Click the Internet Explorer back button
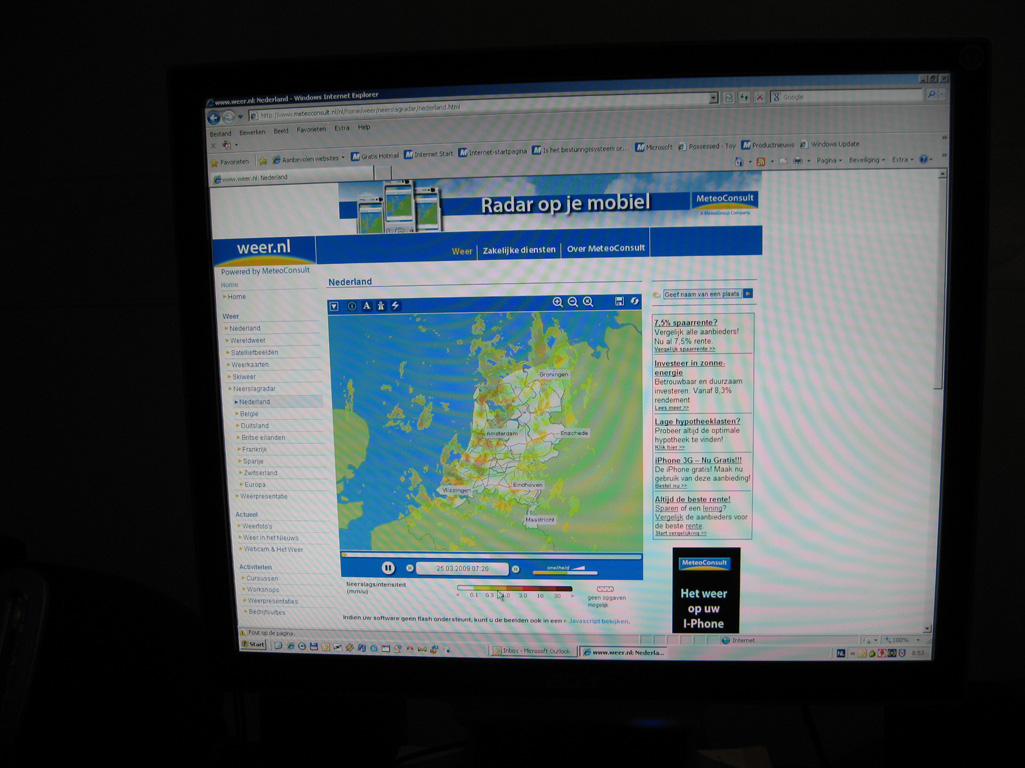 point(214,118)
